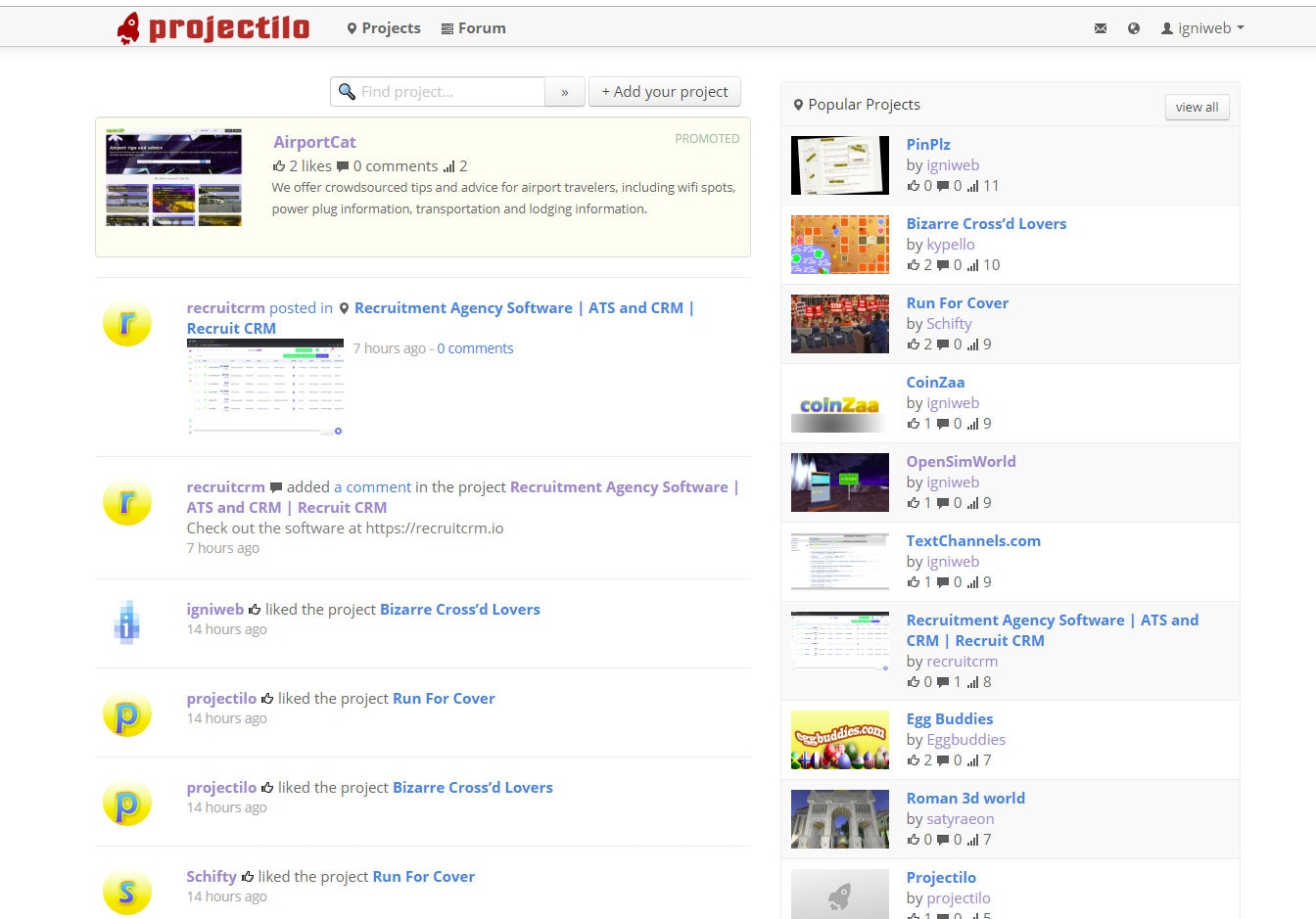The height and width of the screenshot is (919, 1316).
Task: Open the Projects menu item
Action: [391, 27]
